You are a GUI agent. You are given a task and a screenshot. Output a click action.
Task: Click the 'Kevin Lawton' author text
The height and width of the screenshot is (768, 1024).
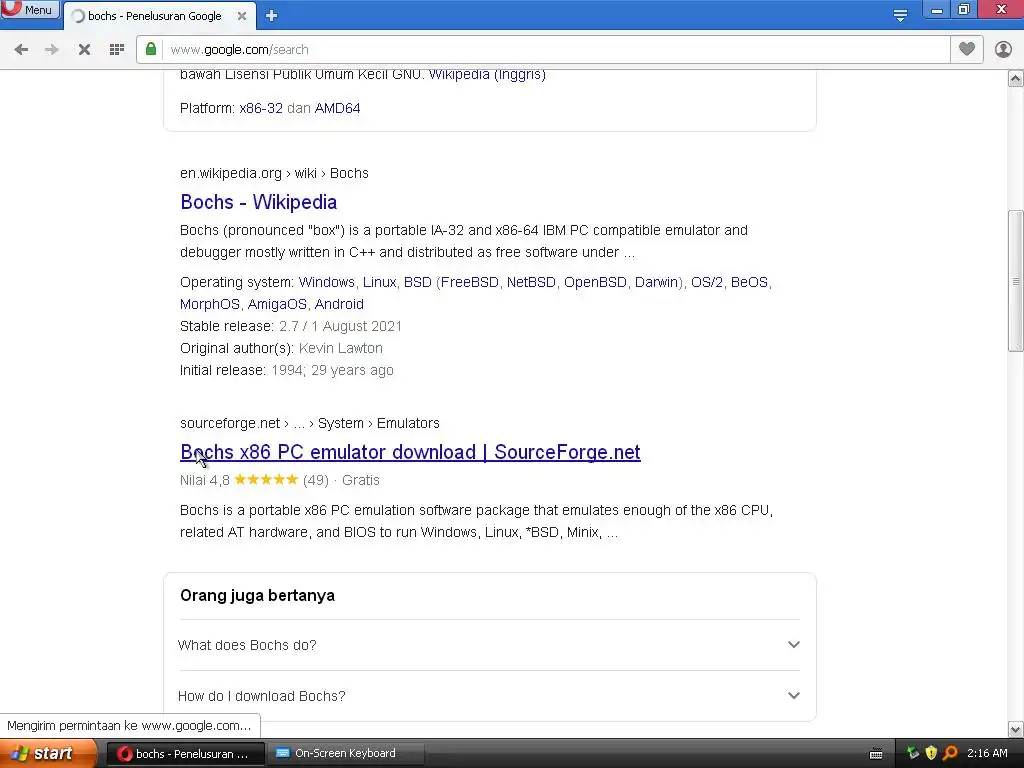341,348
